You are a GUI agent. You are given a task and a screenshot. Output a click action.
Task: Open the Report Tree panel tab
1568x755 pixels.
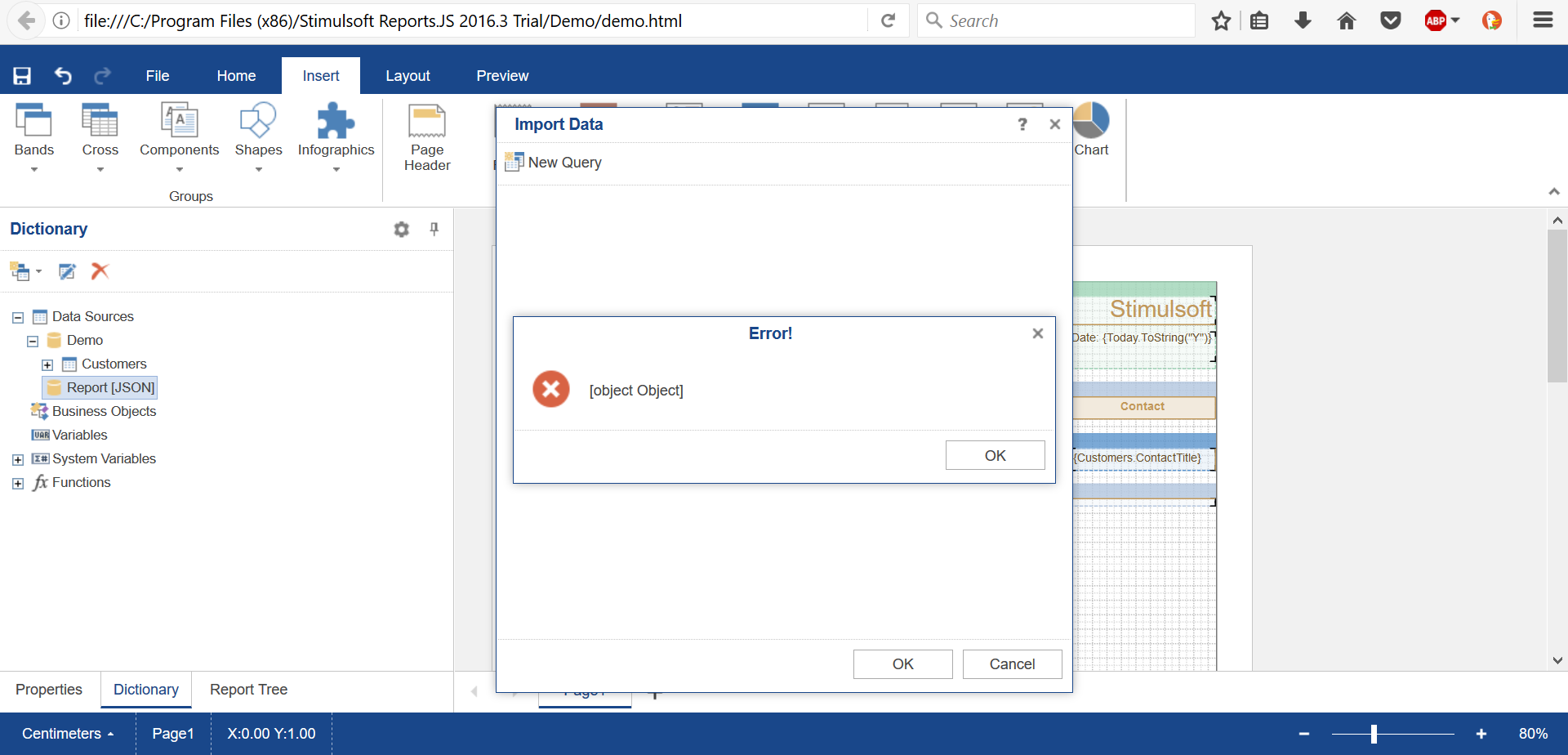coord(248,690)
